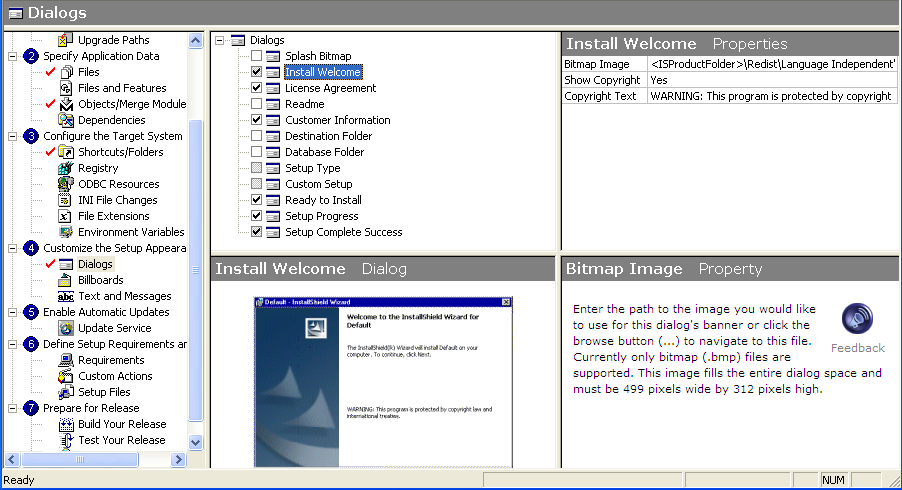Click the left pane vertical scrollbar thumb
902x490 pixels.
(196, 270)
